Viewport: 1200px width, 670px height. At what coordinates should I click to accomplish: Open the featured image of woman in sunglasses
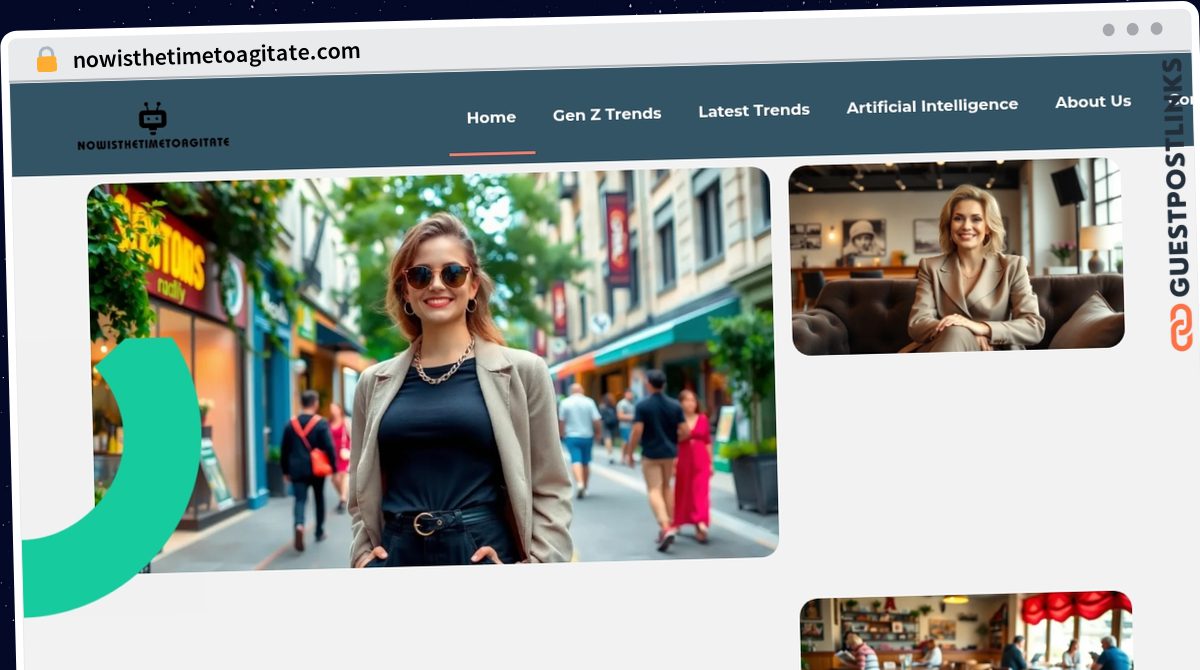(x=432, y=370)
